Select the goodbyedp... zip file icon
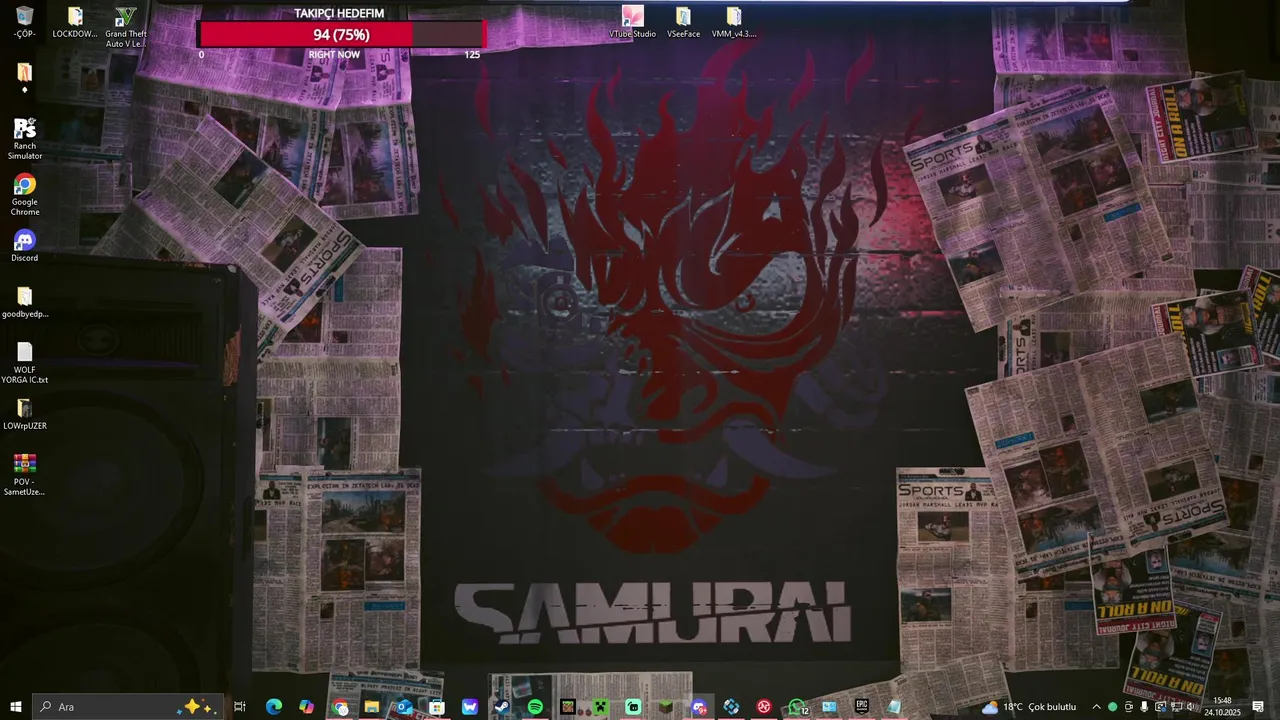Image resolution: width=1280 pixels, height=720 pixels. point(25,302)
